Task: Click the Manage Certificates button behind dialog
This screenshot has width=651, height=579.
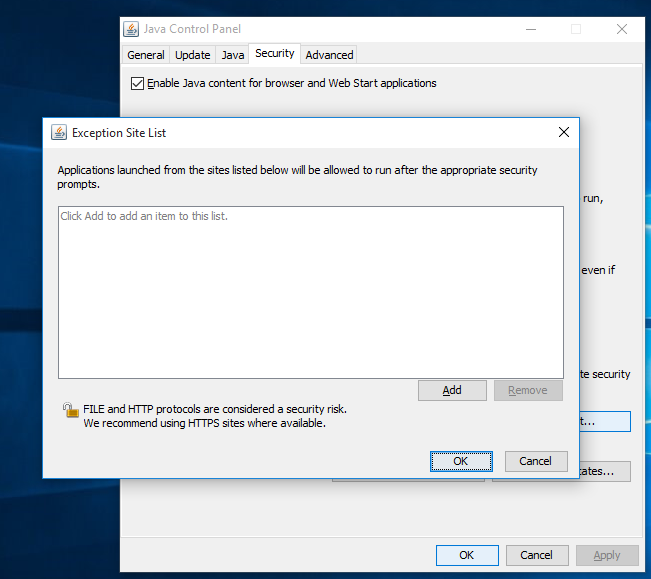Action: point(605,472)
